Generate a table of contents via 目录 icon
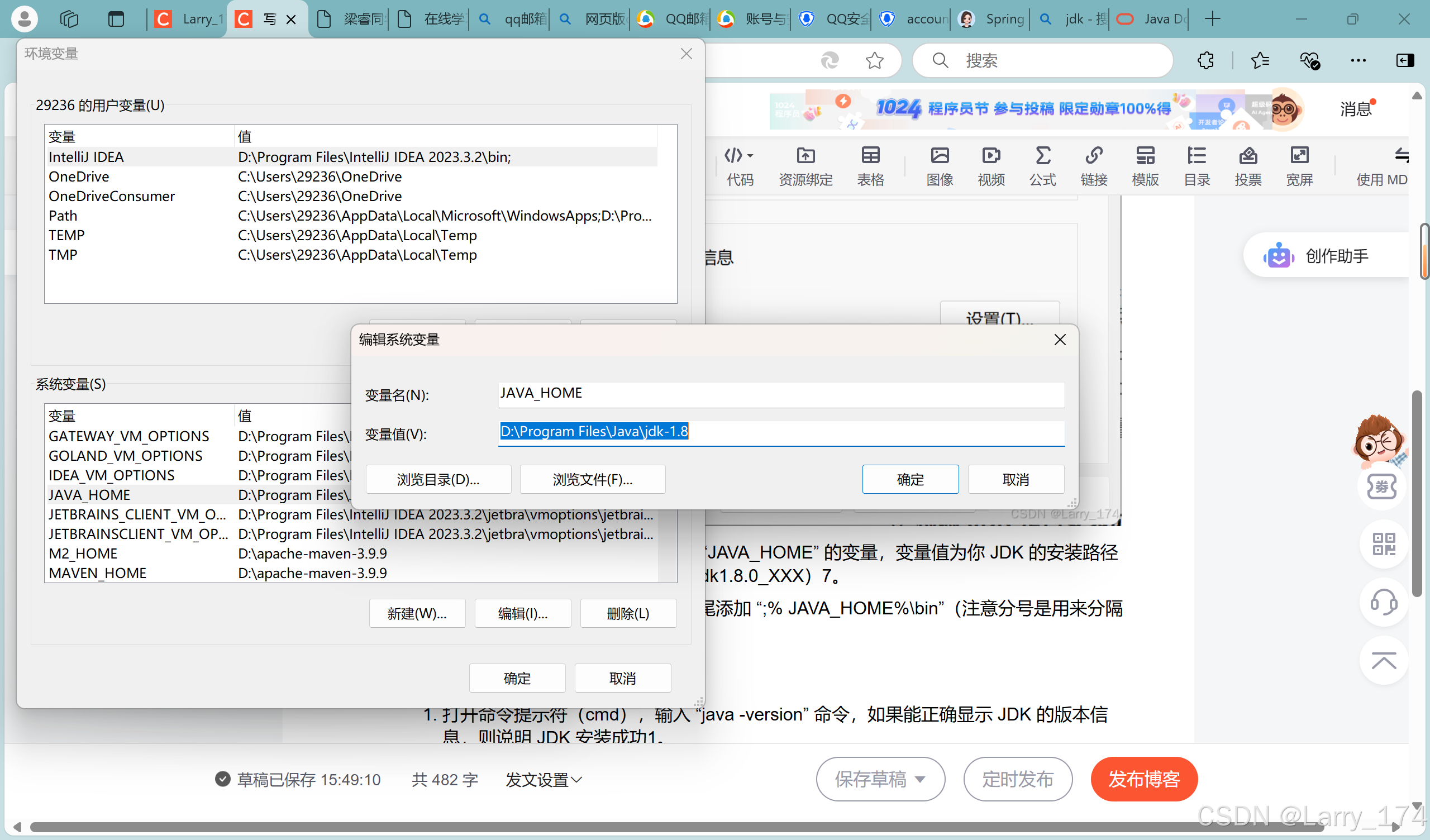This screenshot has width=1430, height=840. click(1197, 165)
